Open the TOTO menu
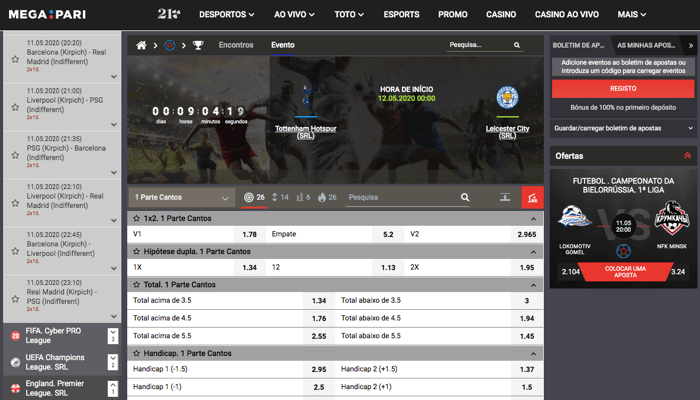Screen dimensions: 700x400 [x=349, y=15]
